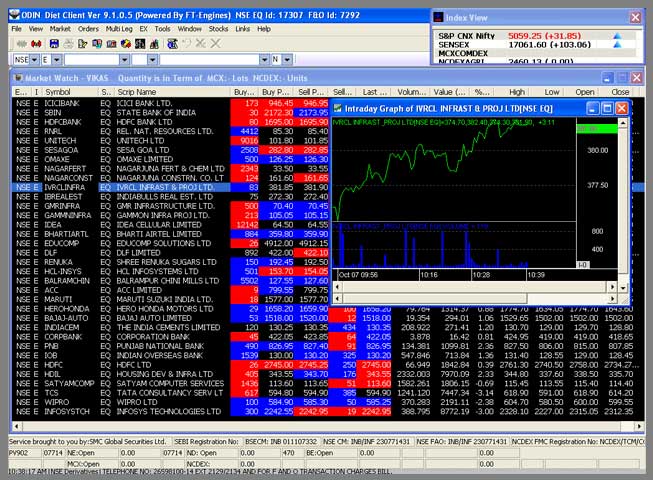This screenshot has height=480, width=653.
Task: Click the Close column header
Action: [615, 92]
